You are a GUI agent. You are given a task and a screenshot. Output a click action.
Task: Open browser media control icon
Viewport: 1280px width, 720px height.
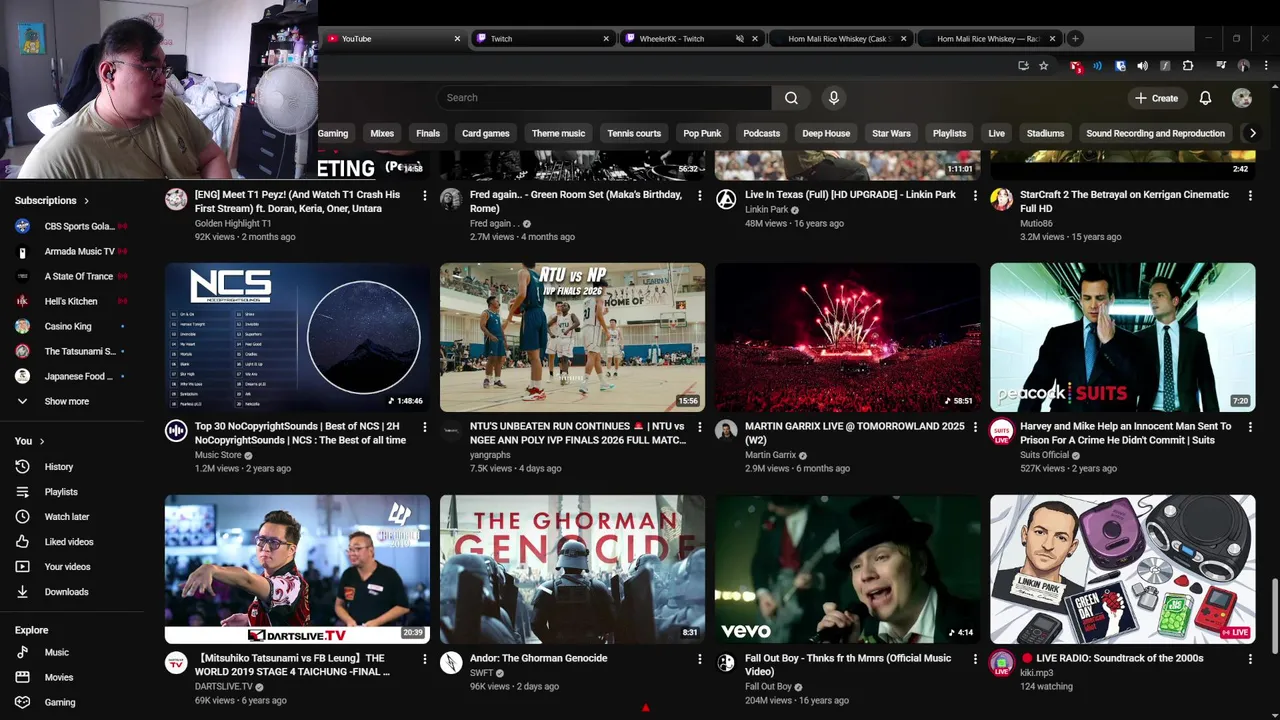tap(1221, 66)
